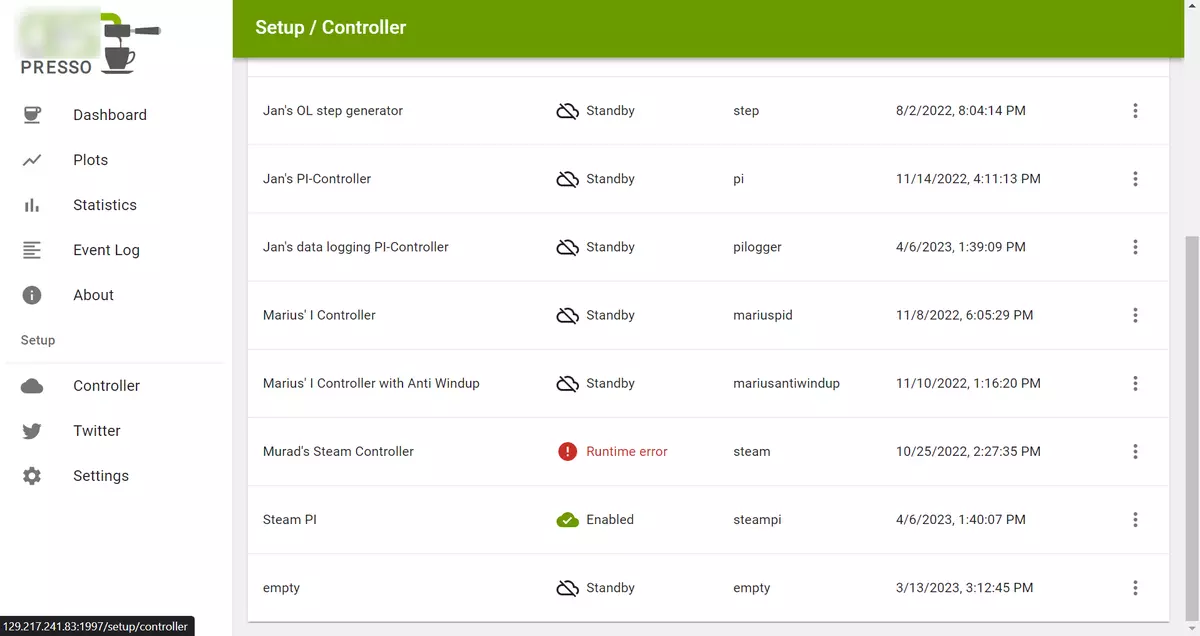Screen dimensions: 1200x636
Task: Open the three-dot menu on the empty controller row
Action: [1135, 587]
